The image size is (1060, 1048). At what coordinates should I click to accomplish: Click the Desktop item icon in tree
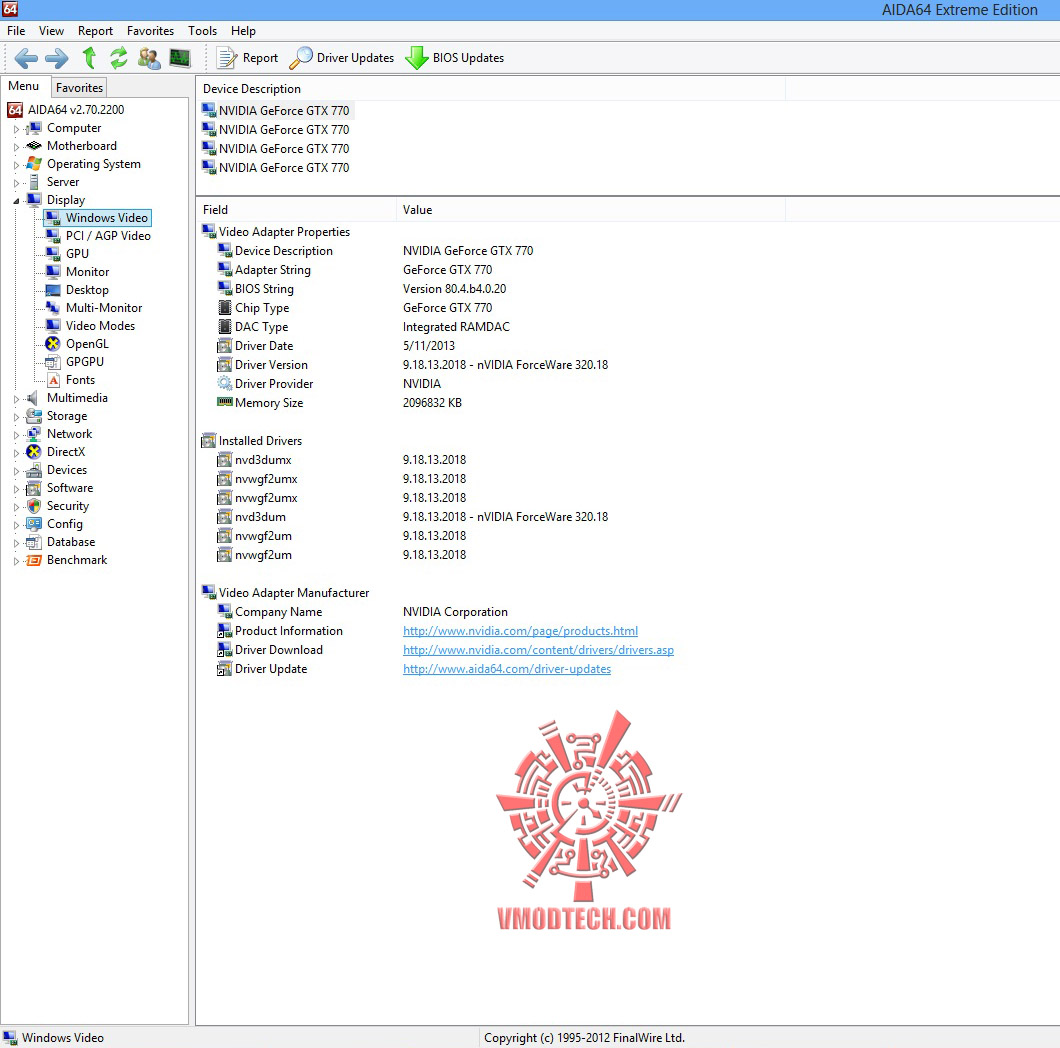click(53, 289)
